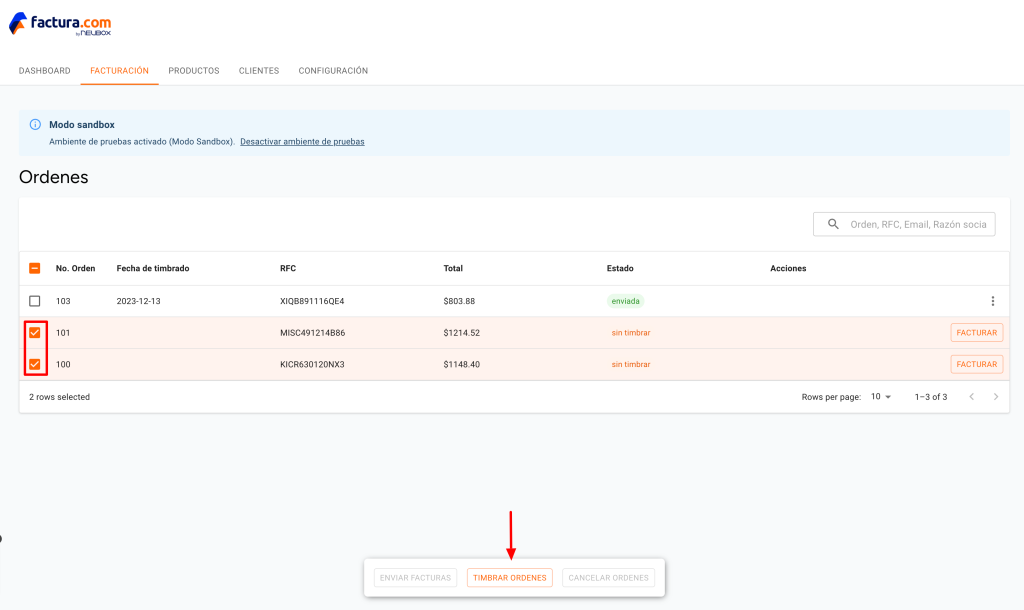This screenshot has height=610, width=1024.
Task: Go to the previous page of orders
Action: point(972,396)
